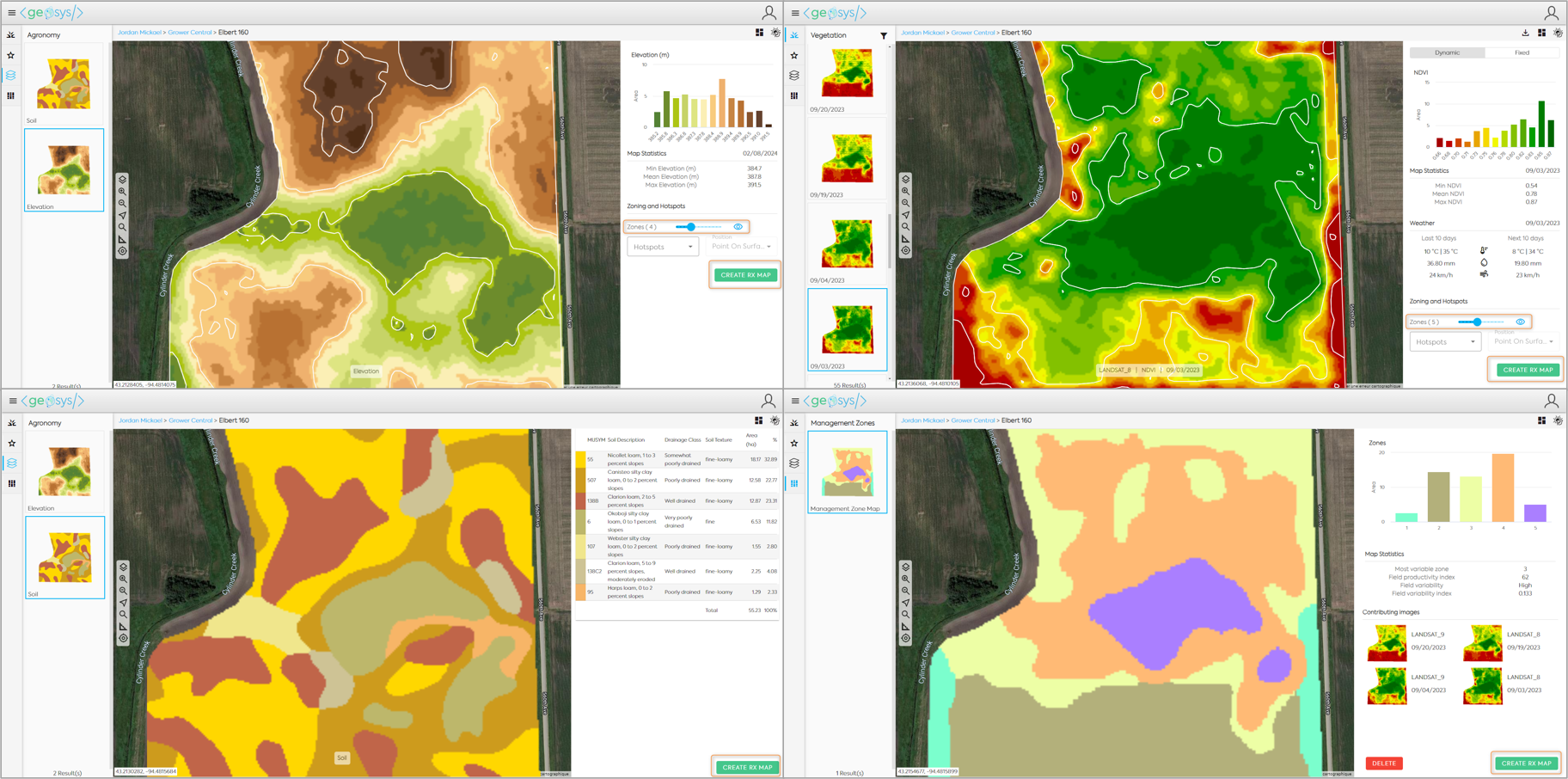Click the download icon in NDVI panel
The height and width of the screenshot is (779, 1568).
[x=1525, y=34]
